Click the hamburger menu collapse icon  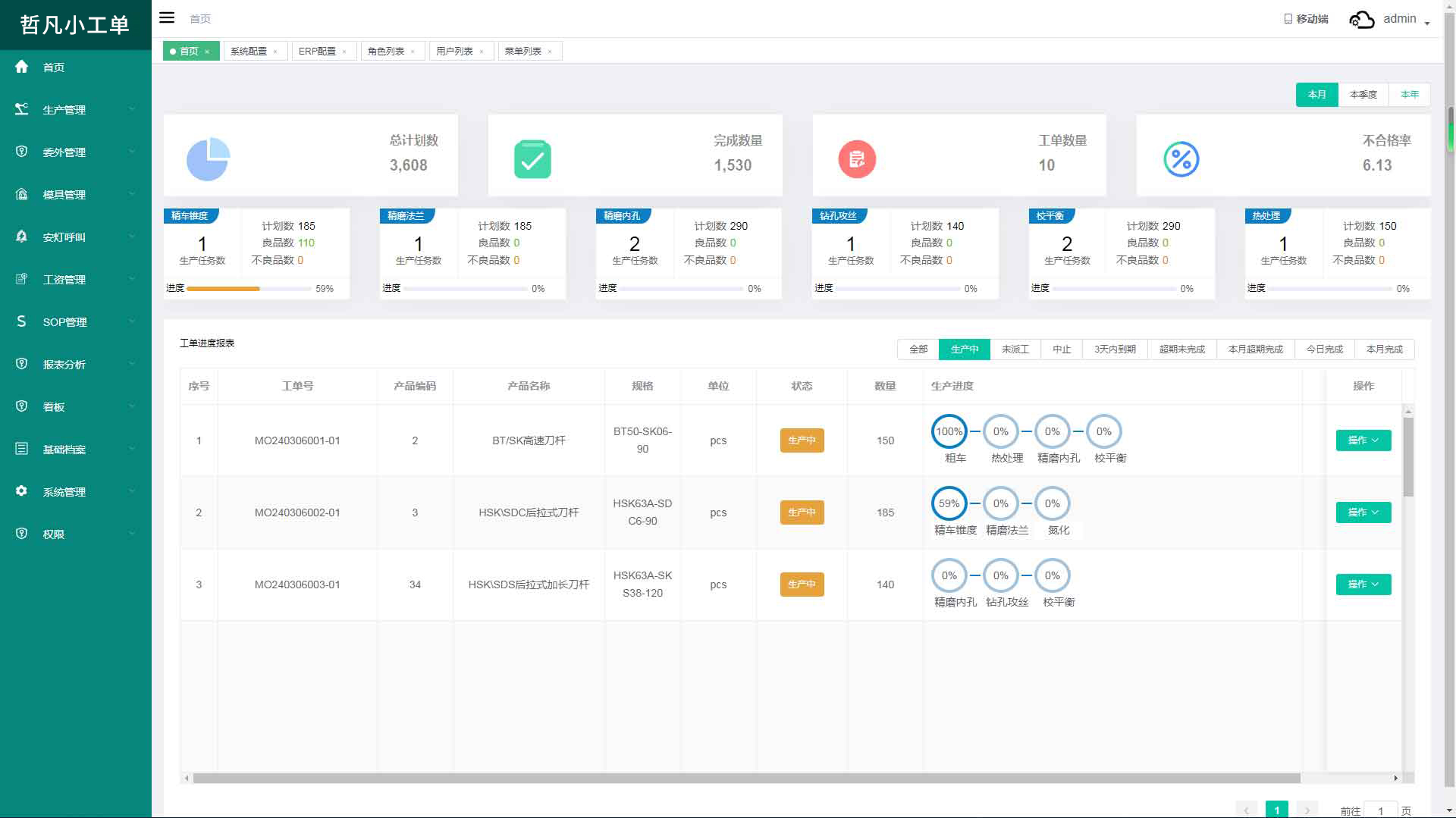tap(167, 18)
